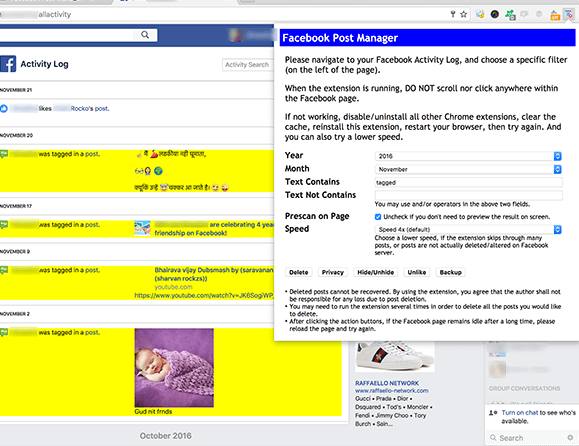Click the RAFFAELLO NETWORK ad title
The width and height of the screenshot is (579, 446).
coord(387,383)
